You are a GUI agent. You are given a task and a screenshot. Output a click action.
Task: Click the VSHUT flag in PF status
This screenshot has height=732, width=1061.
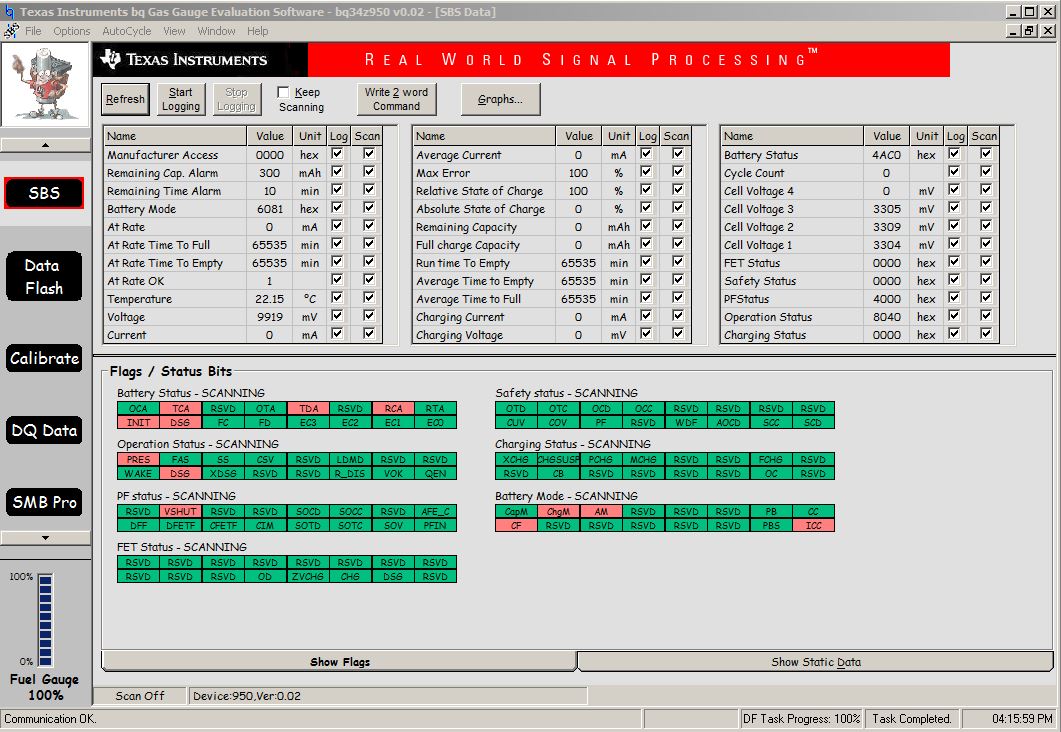pyautogui.click(x=181, y=511)
